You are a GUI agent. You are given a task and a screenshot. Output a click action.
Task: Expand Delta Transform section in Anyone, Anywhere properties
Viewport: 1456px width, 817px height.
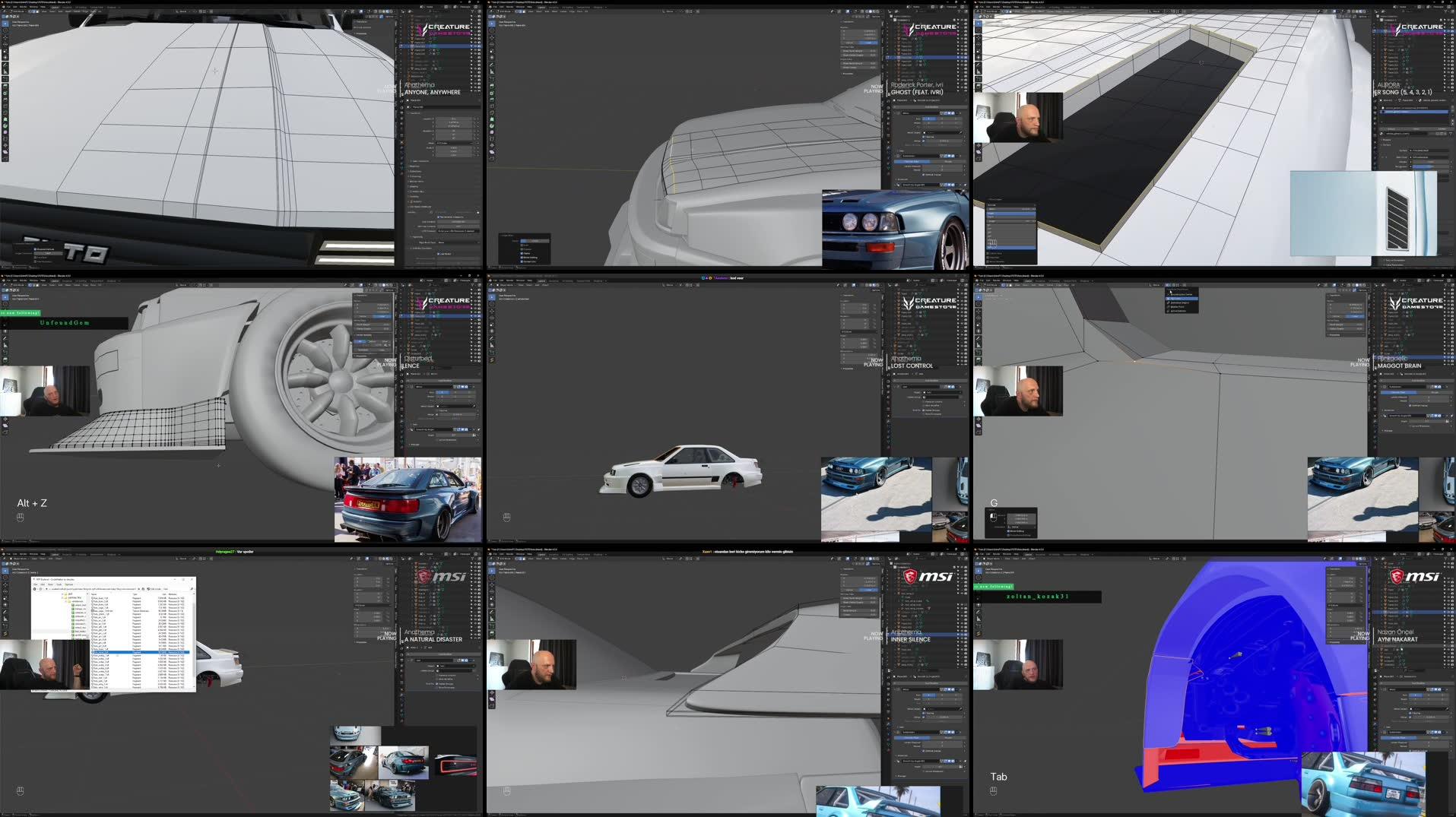click(420, 161)
